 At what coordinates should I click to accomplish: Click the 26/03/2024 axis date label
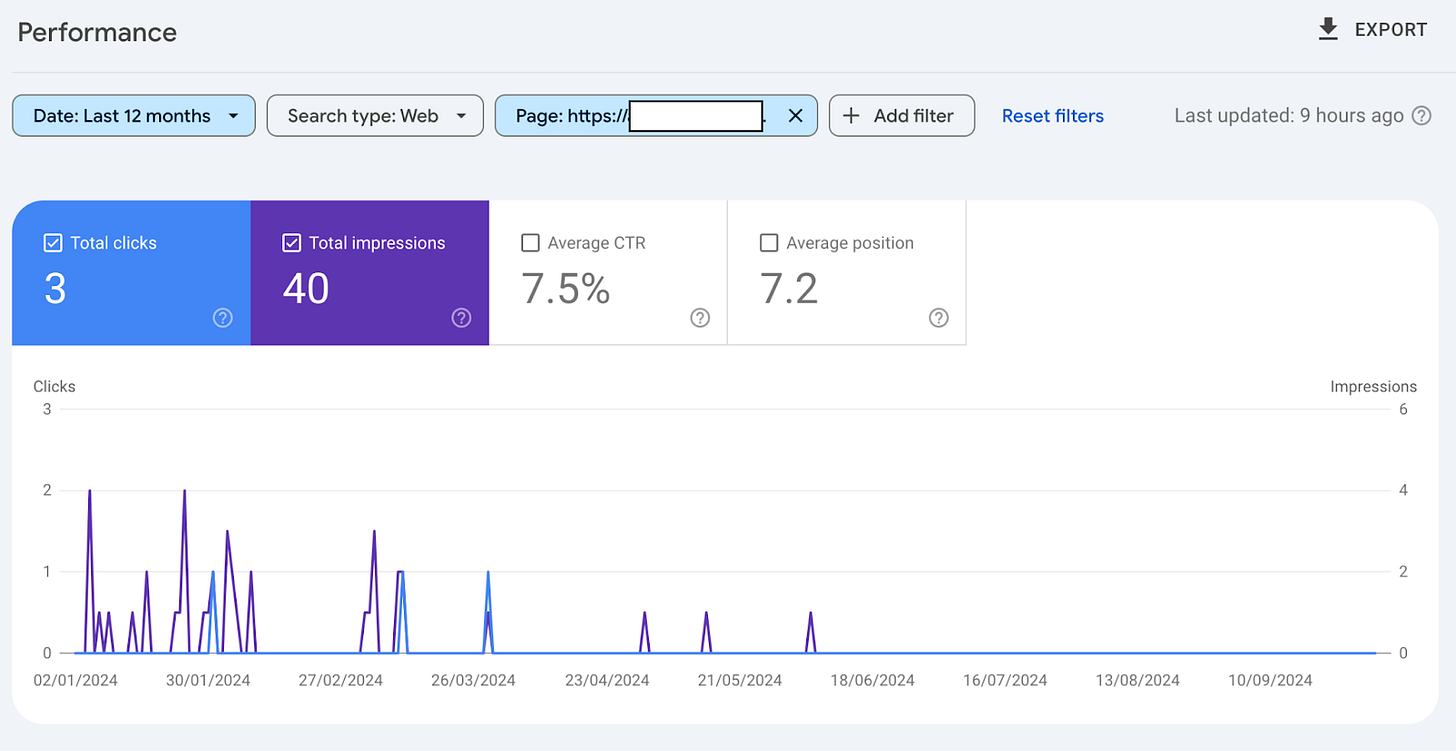[474, 680]
